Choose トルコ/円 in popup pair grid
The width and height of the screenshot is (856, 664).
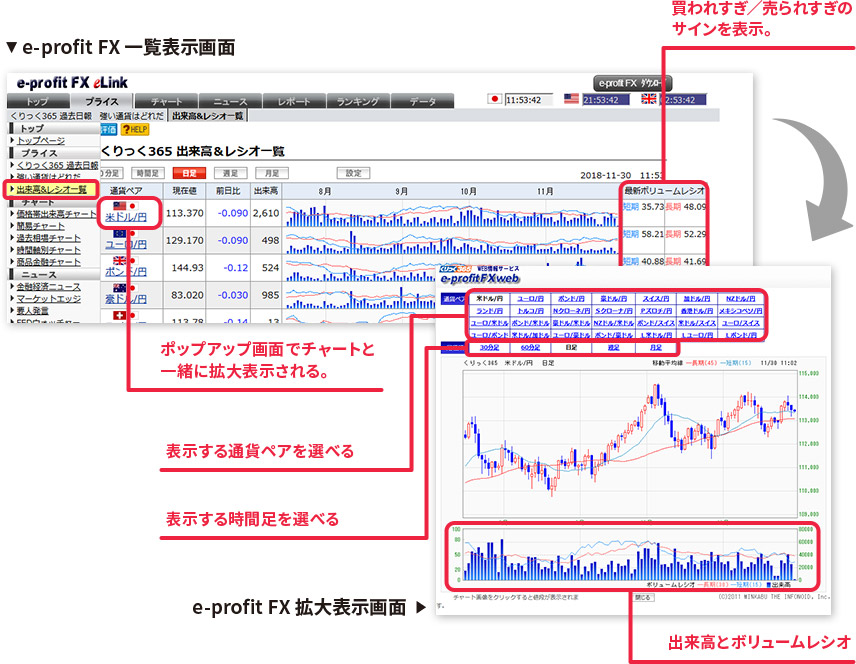(x=530, y=311)
